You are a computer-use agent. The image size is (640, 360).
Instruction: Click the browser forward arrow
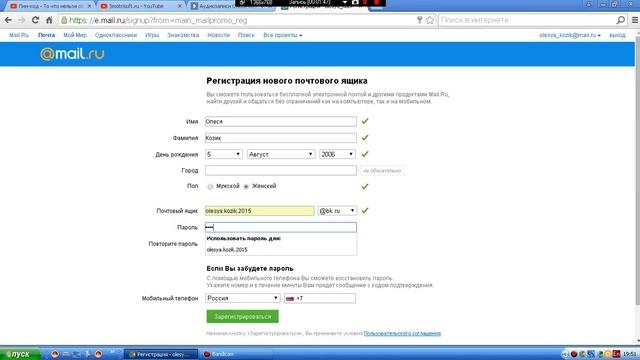tap(22, 20)
